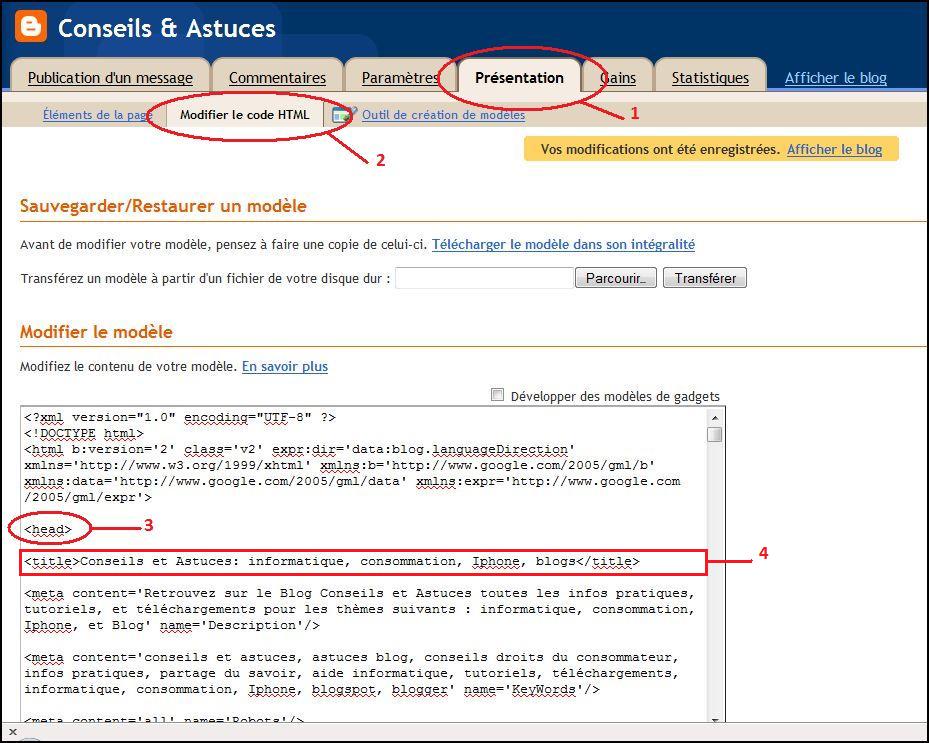Image resolution: width=929 pixels, height=743 pixels.
Task: Open the Publication d'un message tab
Action: [x=110, y=78]
